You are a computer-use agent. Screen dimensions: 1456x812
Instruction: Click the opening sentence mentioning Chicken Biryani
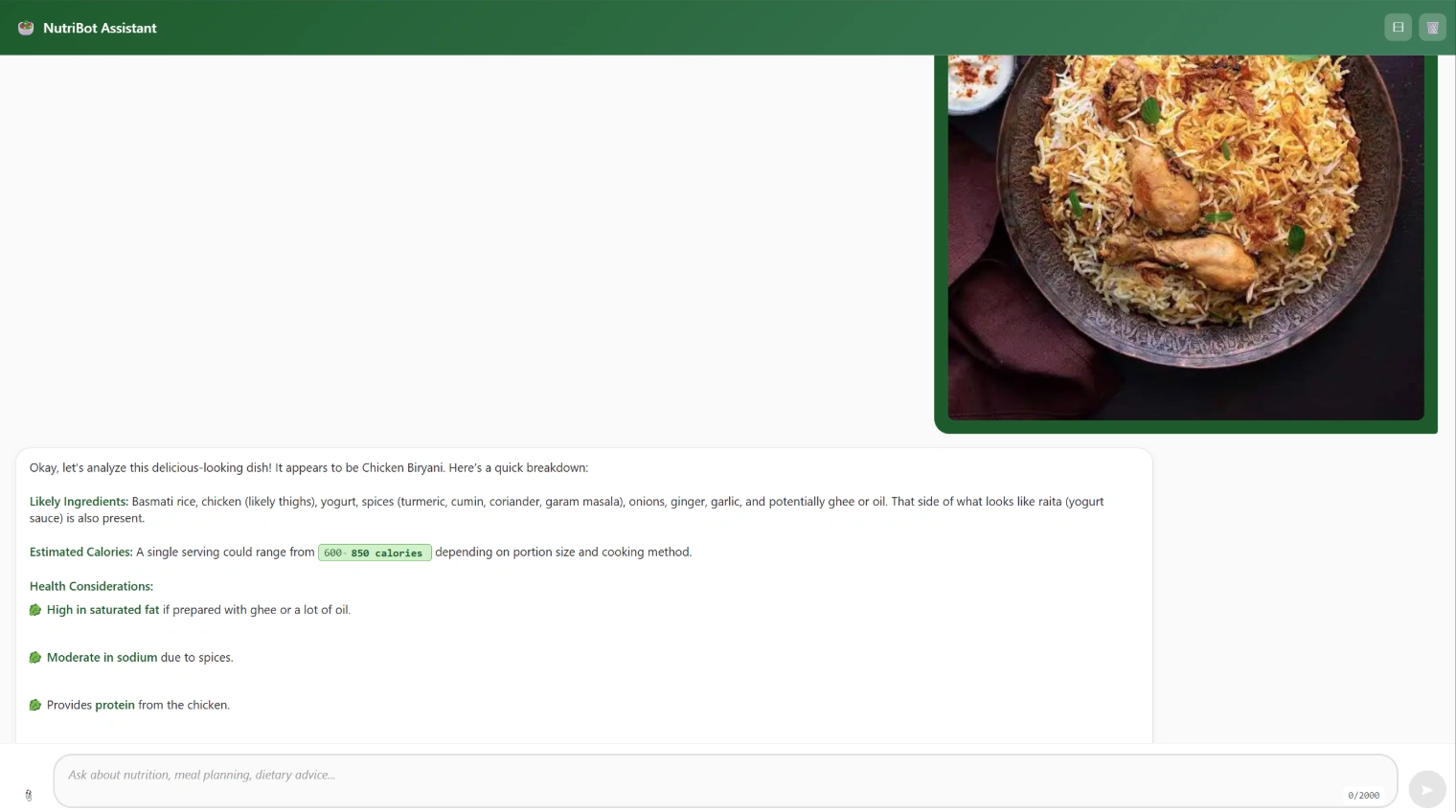[x=308, y=468]
